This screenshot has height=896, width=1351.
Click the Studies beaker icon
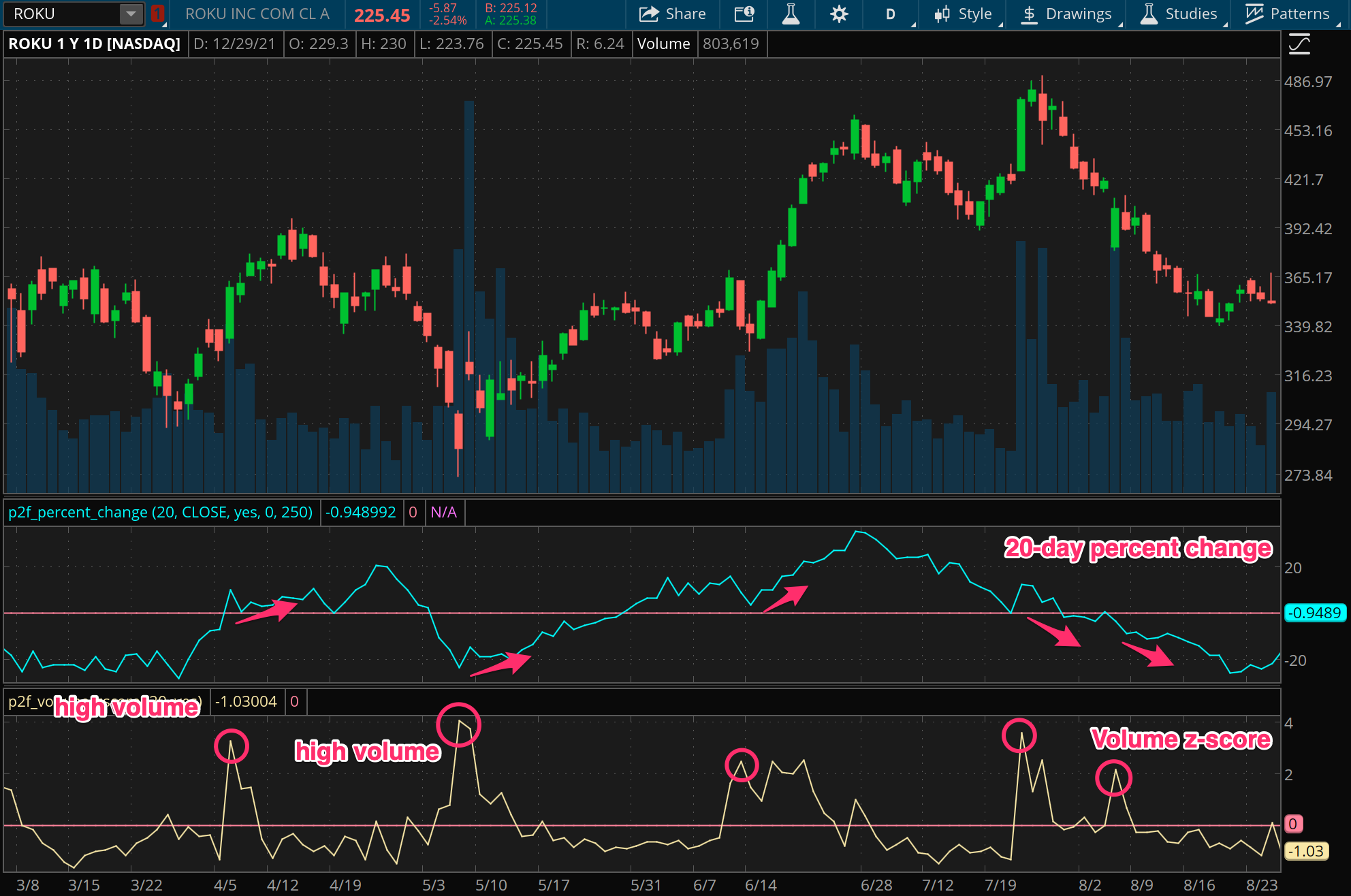[x=1149, y=14]
